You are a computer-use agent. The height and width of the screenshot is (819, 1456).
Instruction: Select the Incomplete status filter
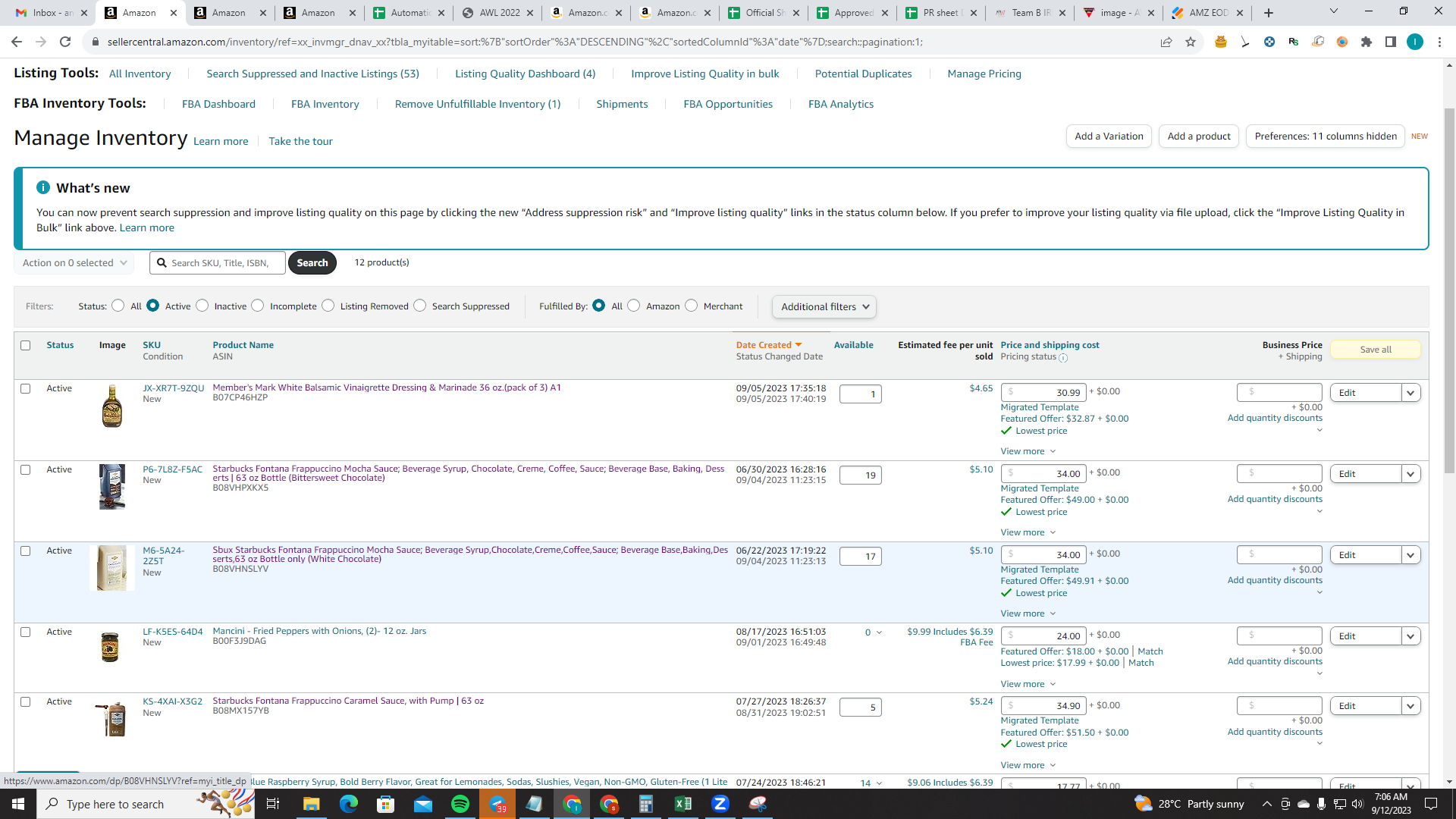click(x=258, y=306)
